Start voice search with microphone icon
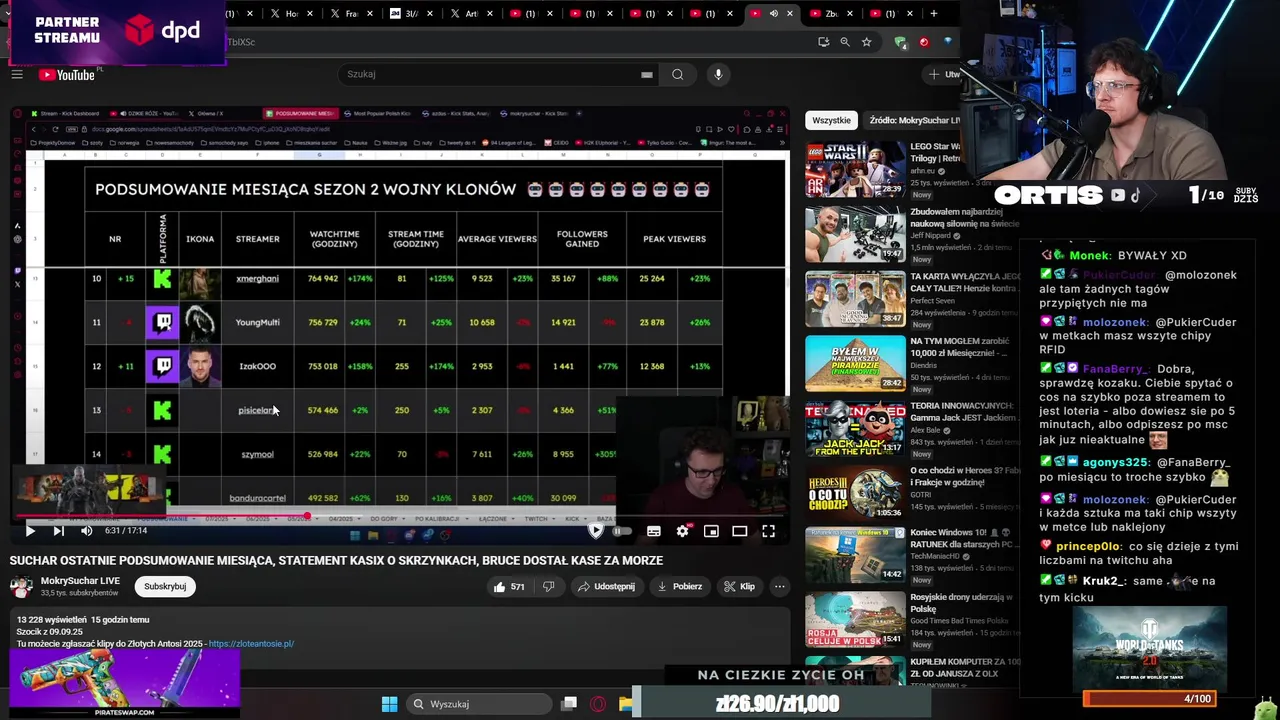 tap(718, 74)
